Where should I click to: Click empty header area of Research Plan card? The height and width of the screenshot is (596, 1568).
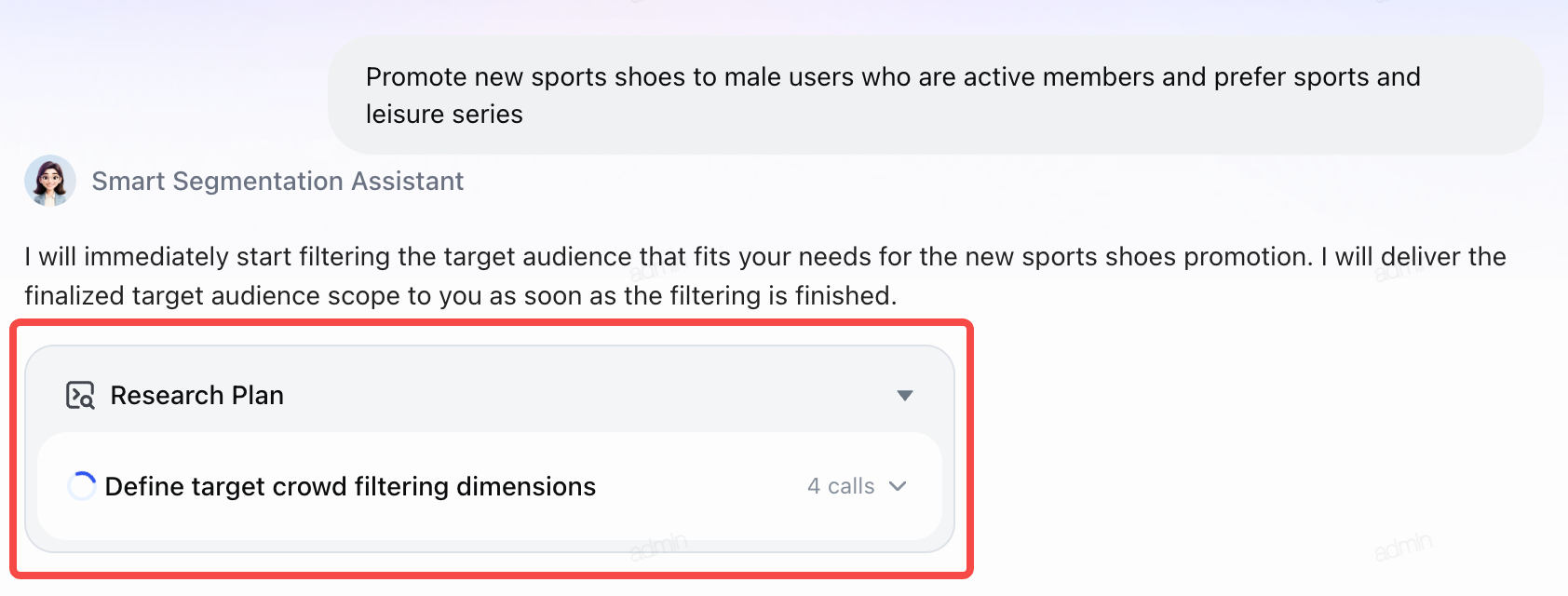[587, 395]
